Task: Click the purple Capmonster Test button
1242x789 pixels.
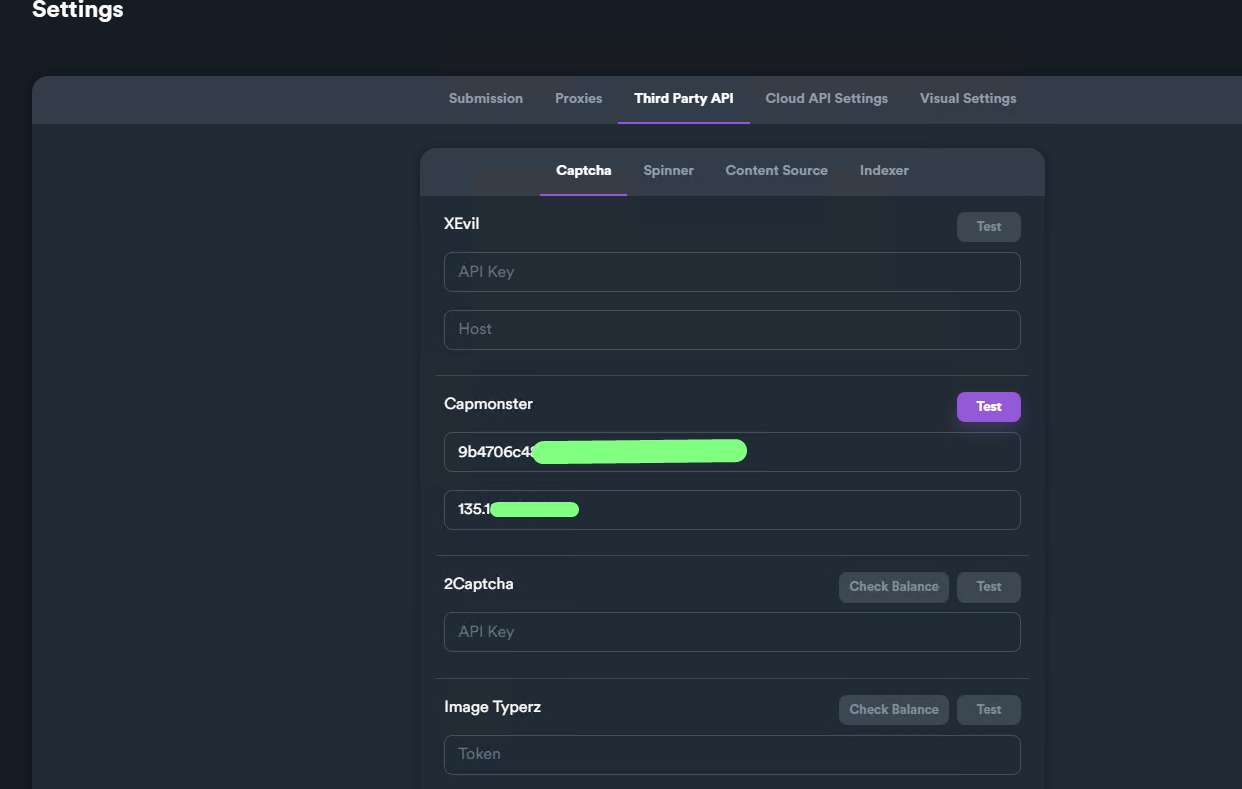Action: tap(988, 406)
